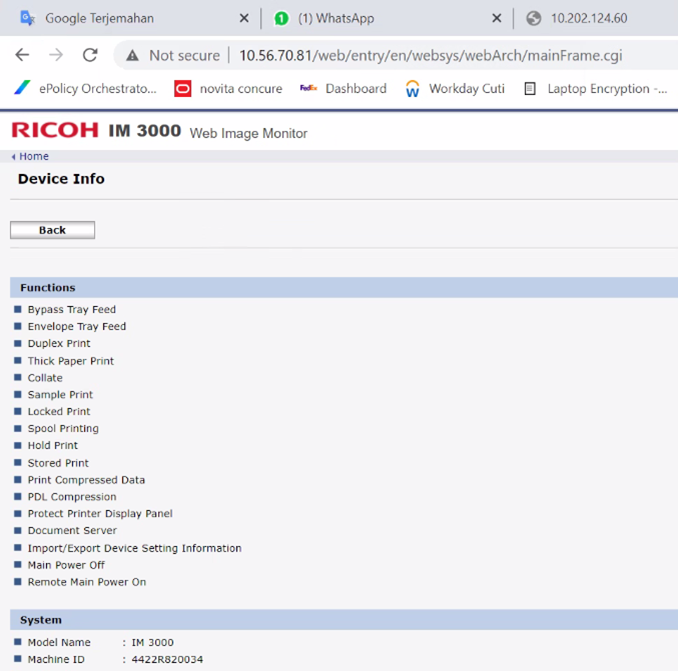678x671 pixels.
Task: Click the Google Terjemahan tab favicon
Action: [x=28, y=18]
